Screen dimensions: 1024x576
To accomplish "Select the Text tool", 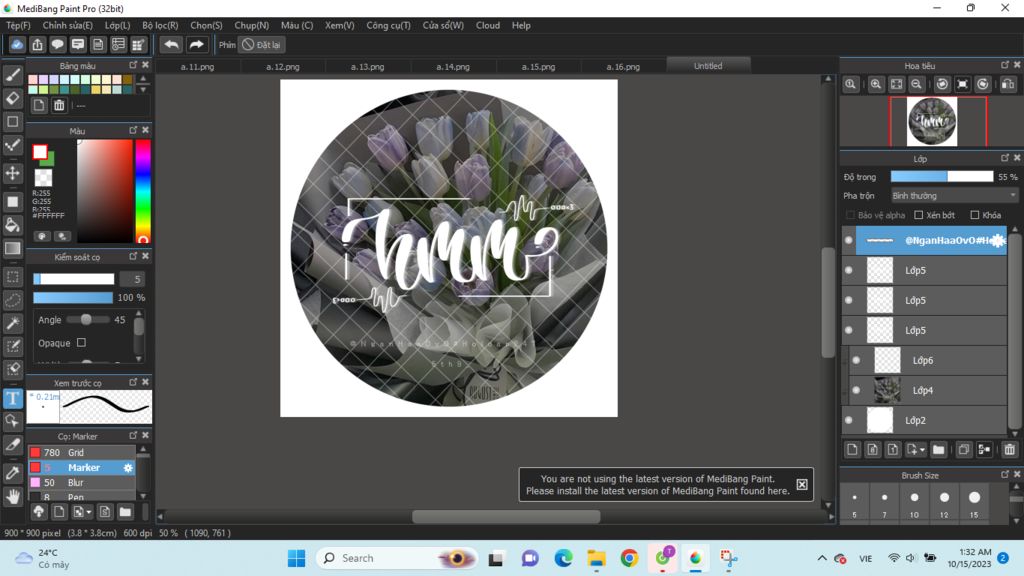I will (12, 398).
